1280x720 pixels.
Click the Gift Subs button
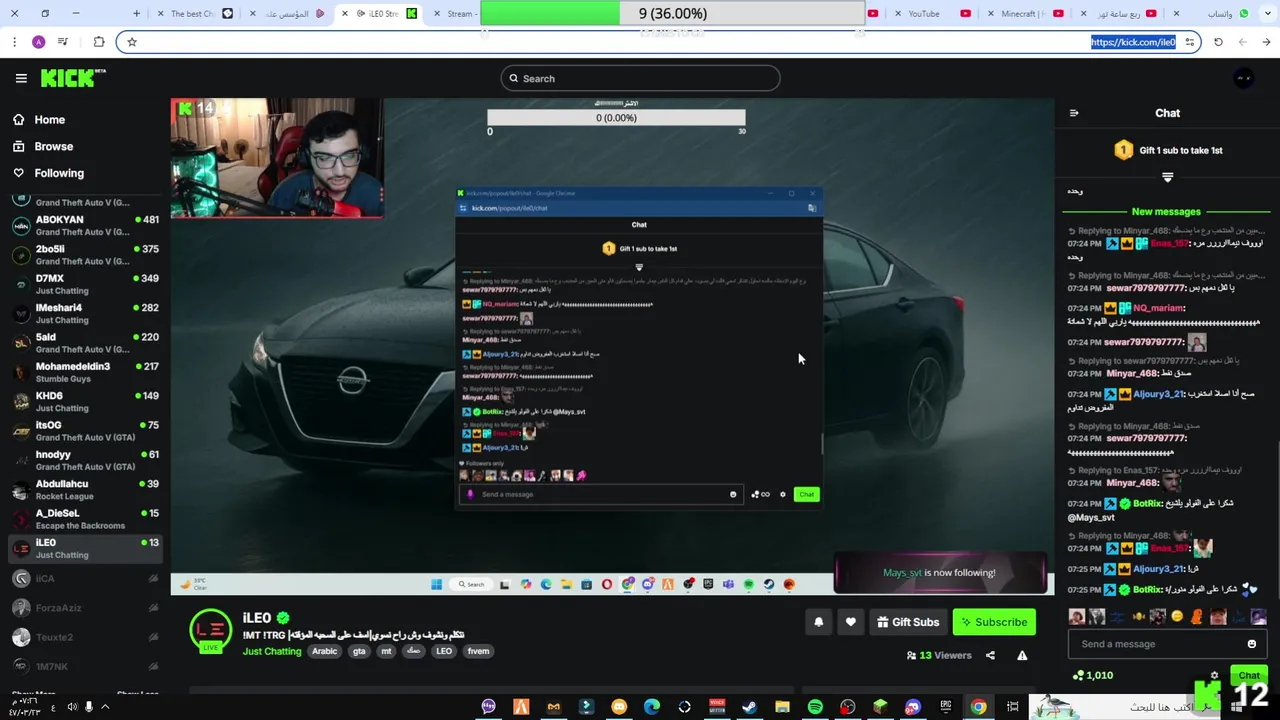click(908, 622)
